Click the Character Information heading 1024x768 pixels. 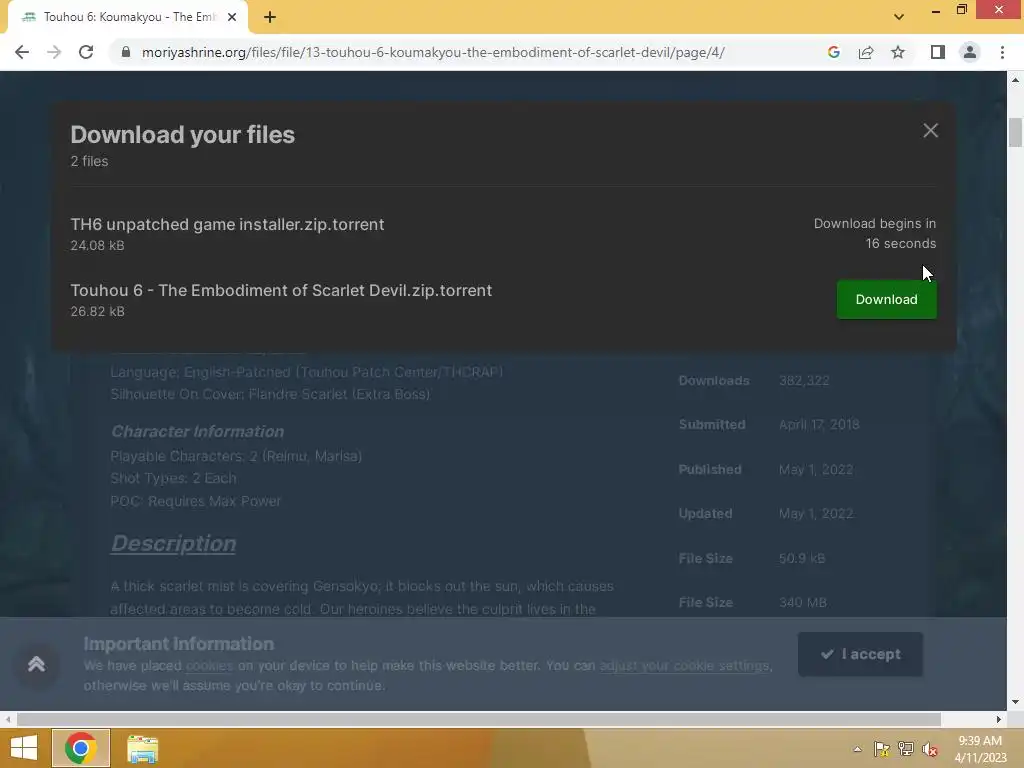pyautogui.click(x=197, y=432)
